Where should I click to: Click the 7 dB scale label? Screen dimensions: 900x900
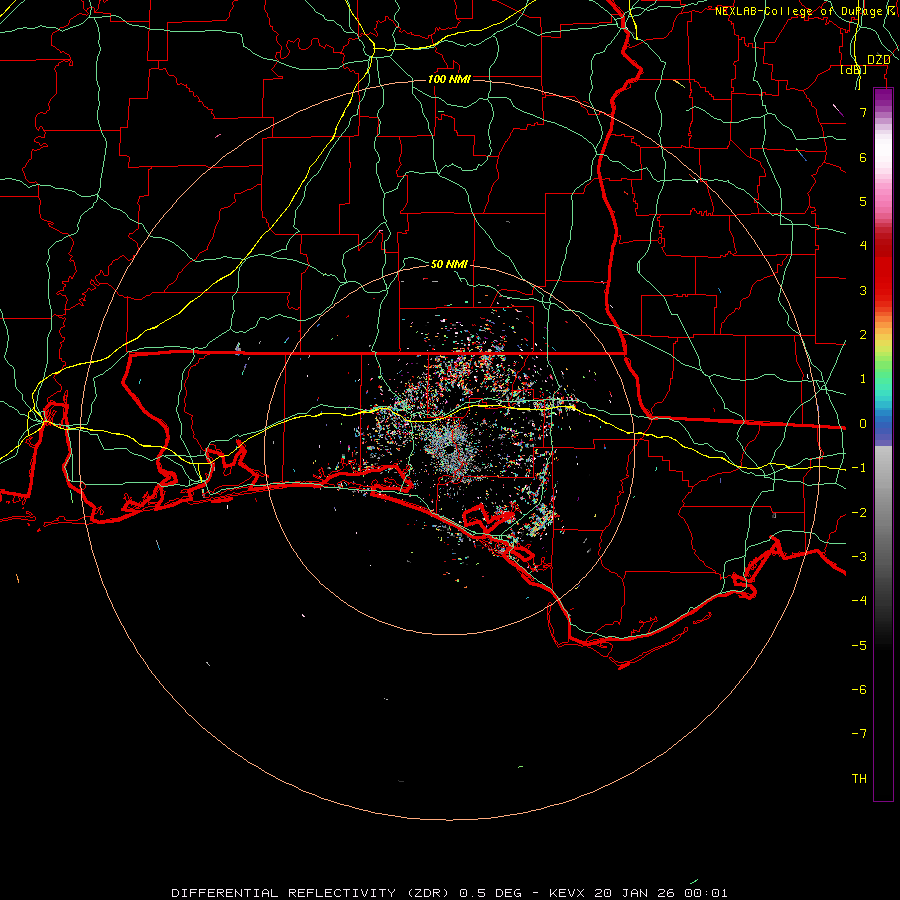tap(863, 112)
